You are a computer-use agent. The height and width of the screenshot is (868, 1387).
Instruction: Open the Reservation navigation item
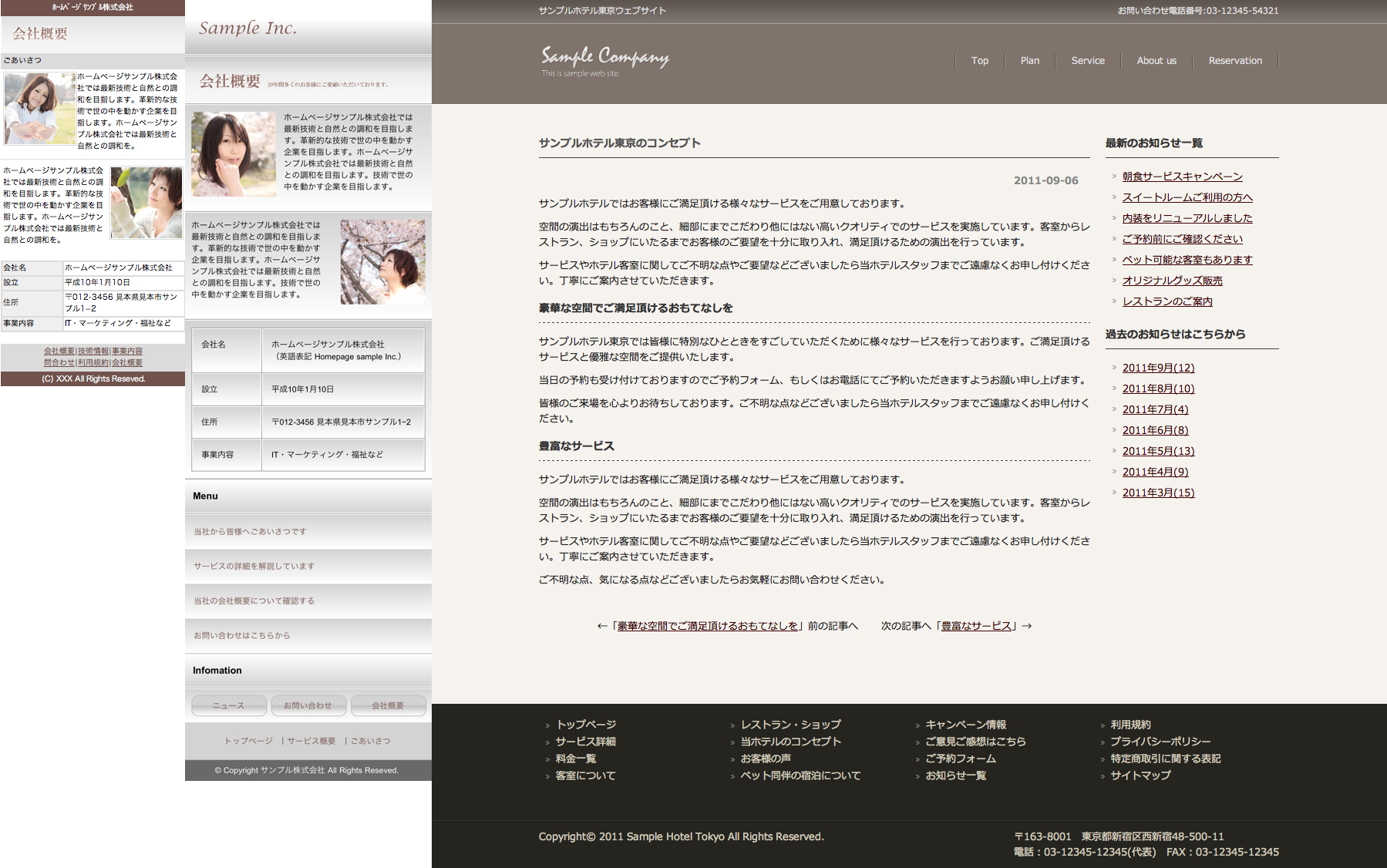point(1234,61)
